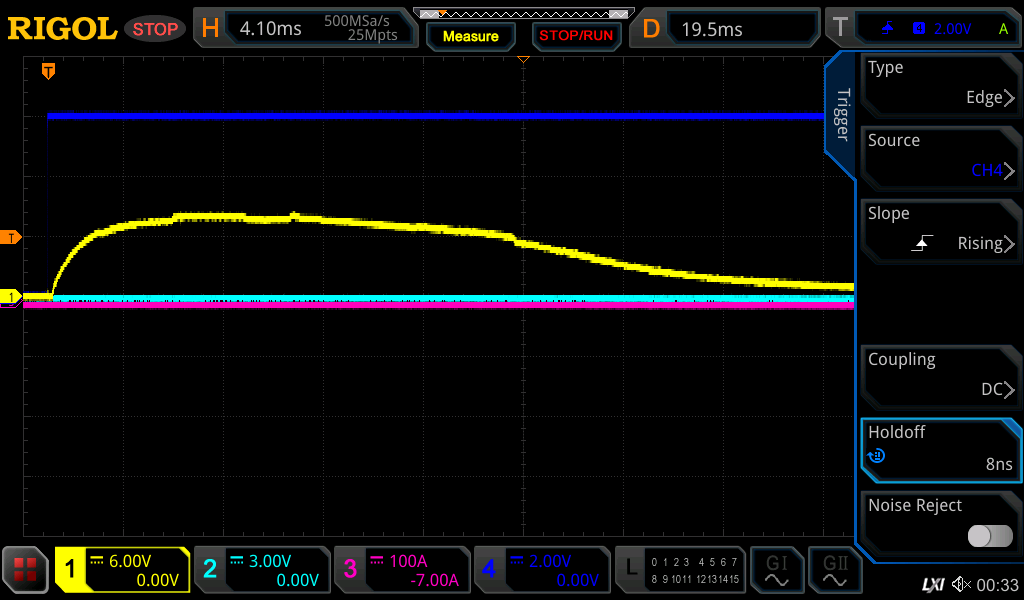Click the orange trigger position marker at top-left

(47, 71)
